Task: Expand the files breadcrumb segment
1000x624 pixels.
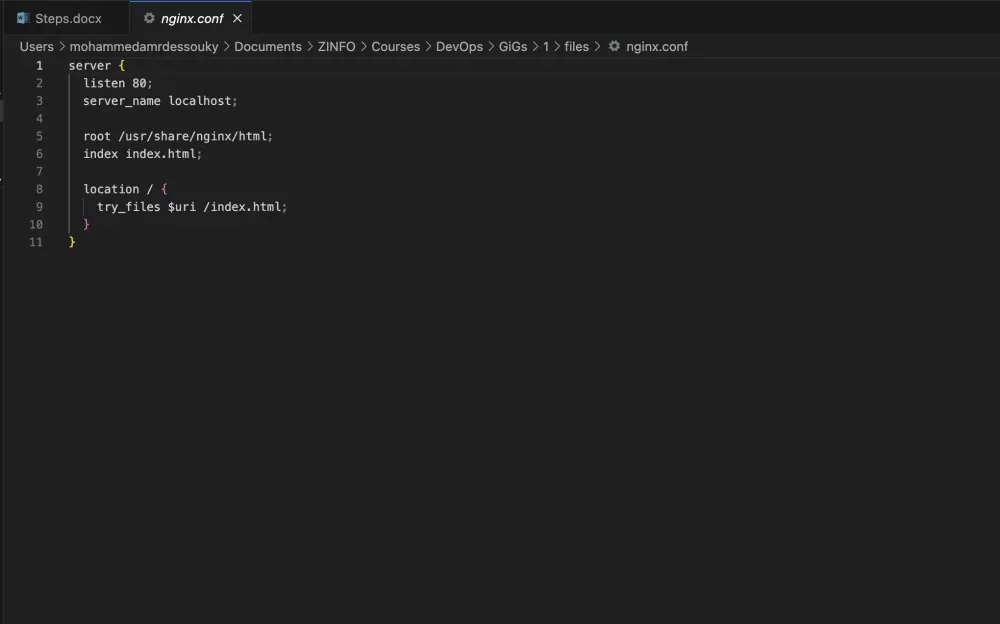Action: click(576, 46)
